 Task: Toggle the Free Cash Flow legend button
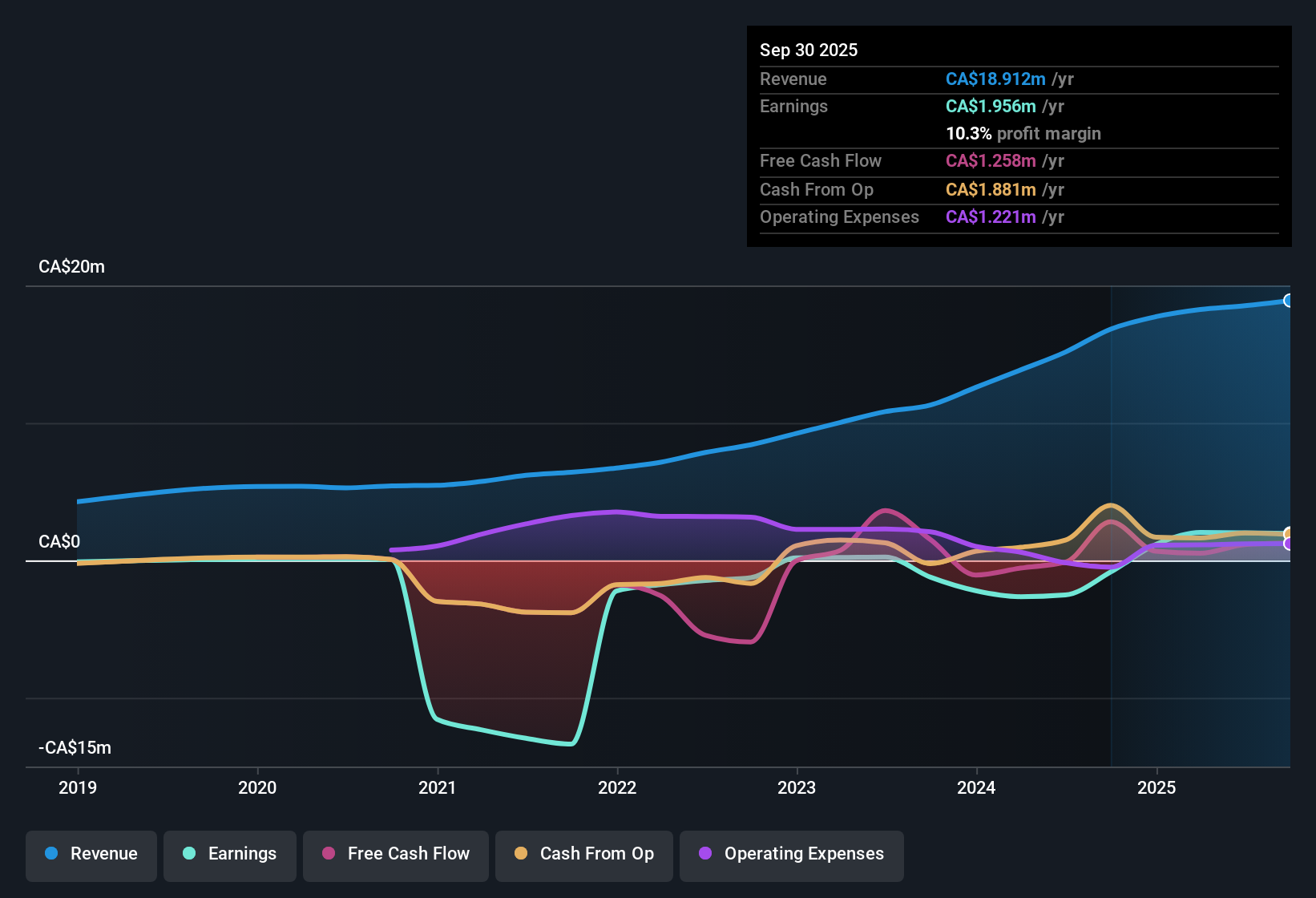(x=396, y=855)
